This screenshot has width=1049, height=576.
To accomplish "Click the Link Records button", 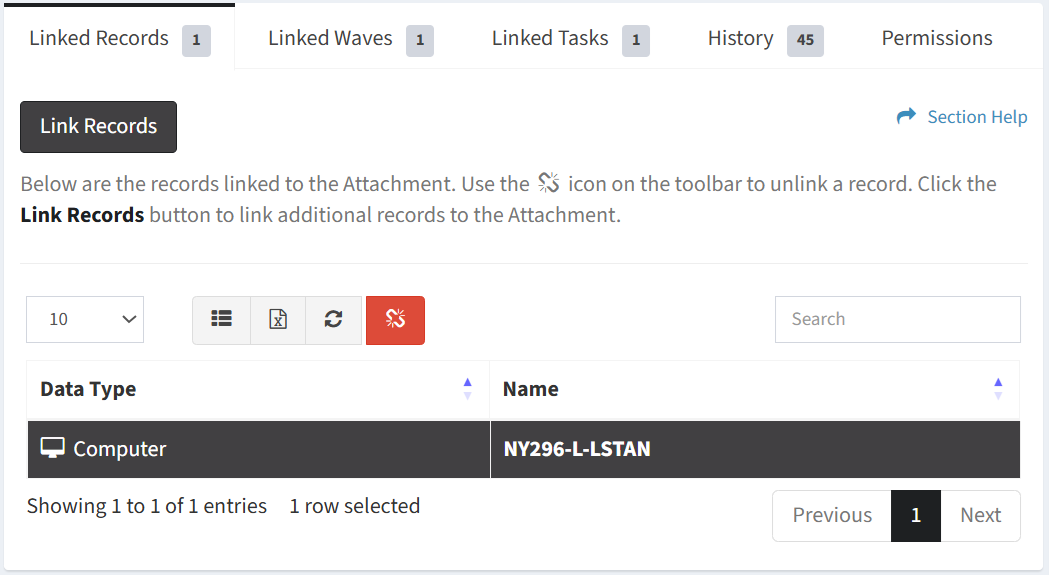I will click(98, 126).
